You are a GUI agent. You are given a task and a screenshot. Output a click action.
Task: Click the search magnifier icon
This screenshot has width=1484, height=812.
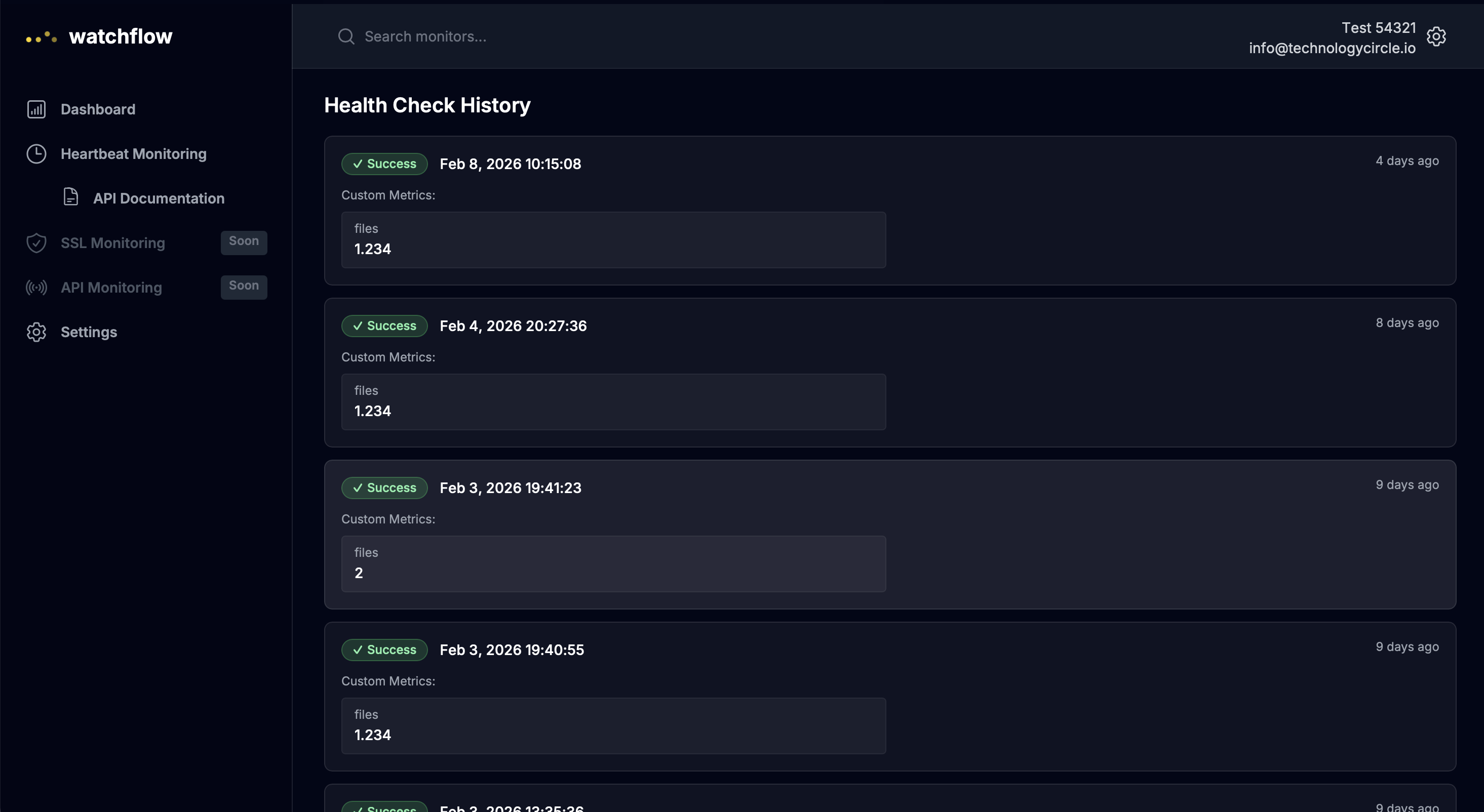(x=346, y=36)
